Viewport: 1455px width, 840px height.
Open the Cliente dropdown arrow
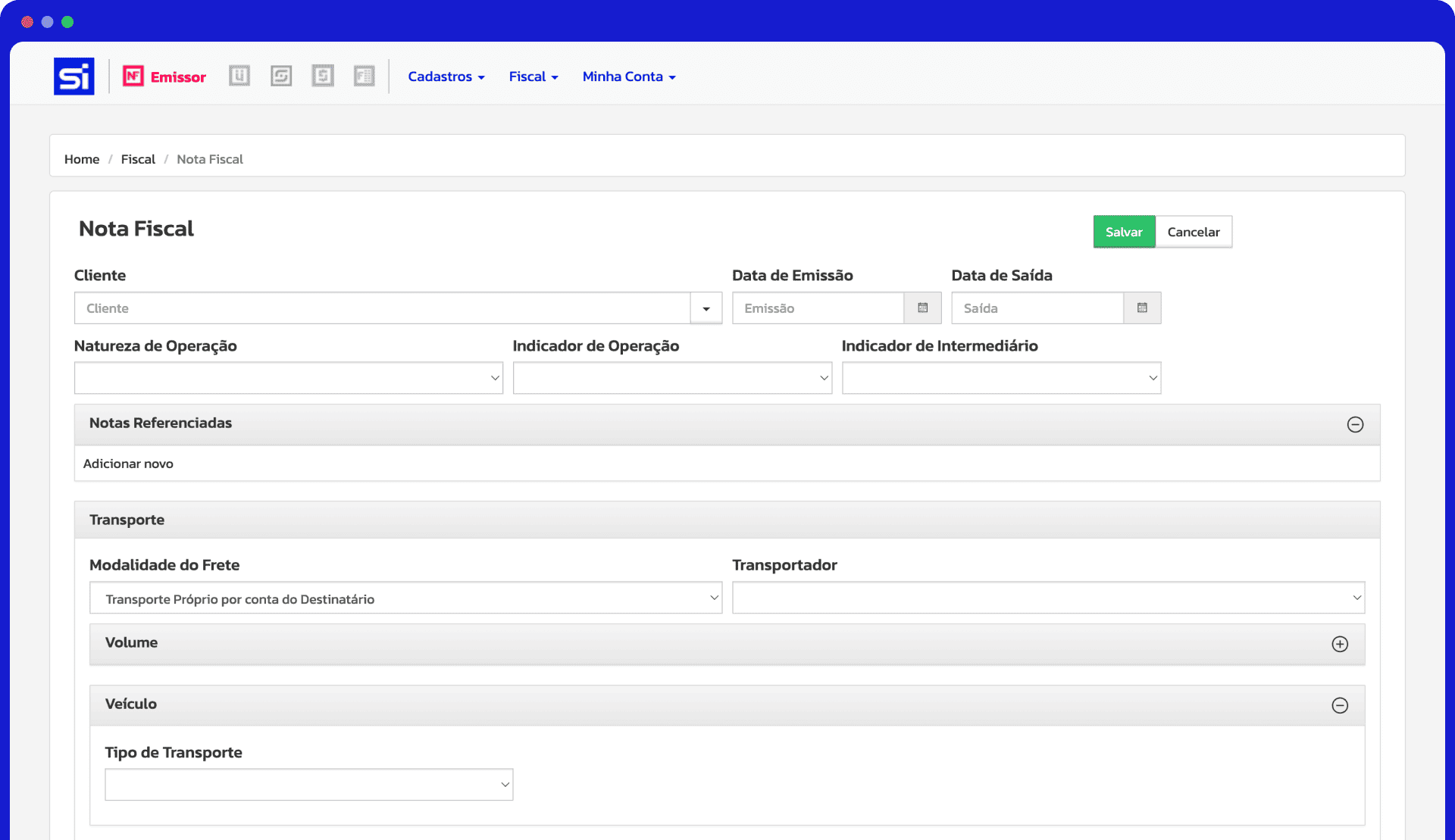click(706, 308)
